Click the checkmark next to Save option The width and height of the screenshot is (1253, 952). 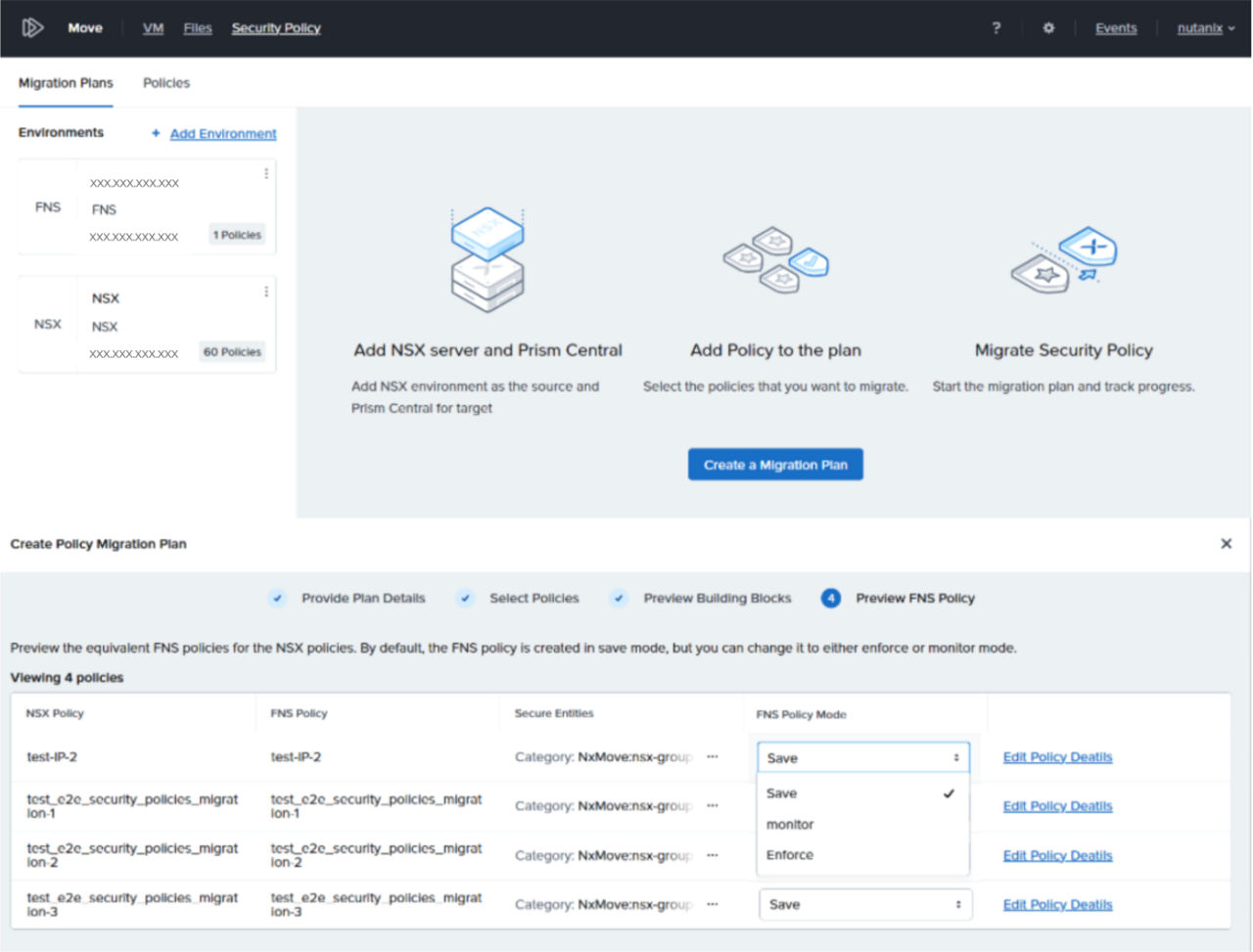pos(948,793)
